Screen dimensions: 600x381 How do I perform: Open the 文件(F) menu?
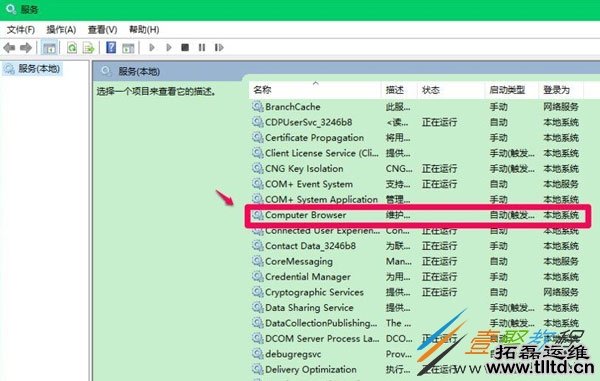(21, 29)
